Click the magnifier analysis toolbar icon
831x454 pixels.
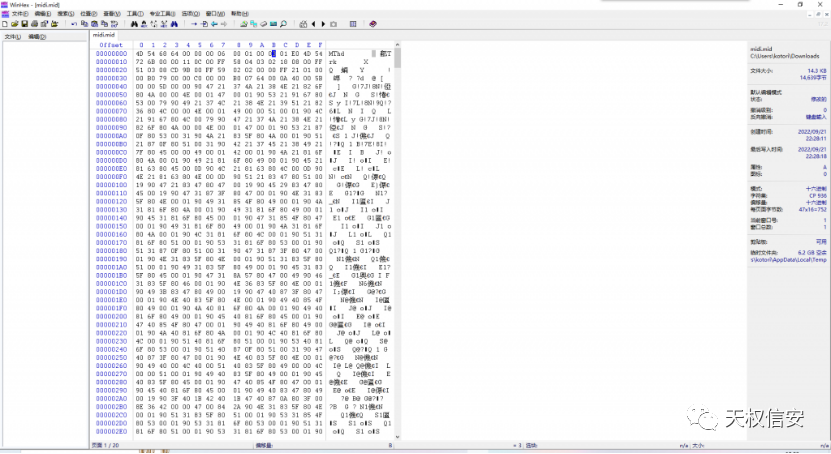pos(284,22)
